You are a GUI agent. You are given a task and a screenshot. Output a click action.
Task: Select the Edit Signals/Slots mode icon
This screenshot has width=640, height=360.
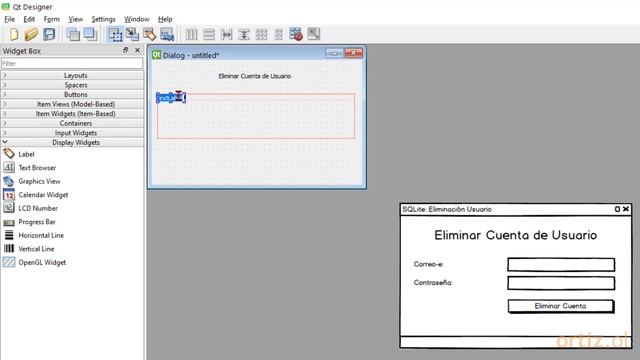point(132,34)
